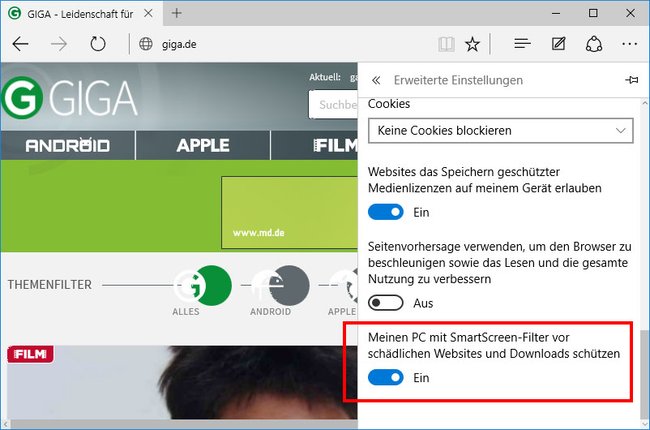Turn off the SmartScreen-Filter toggle
The height and width of the screenshot is (430, 650).
(386, 377)
